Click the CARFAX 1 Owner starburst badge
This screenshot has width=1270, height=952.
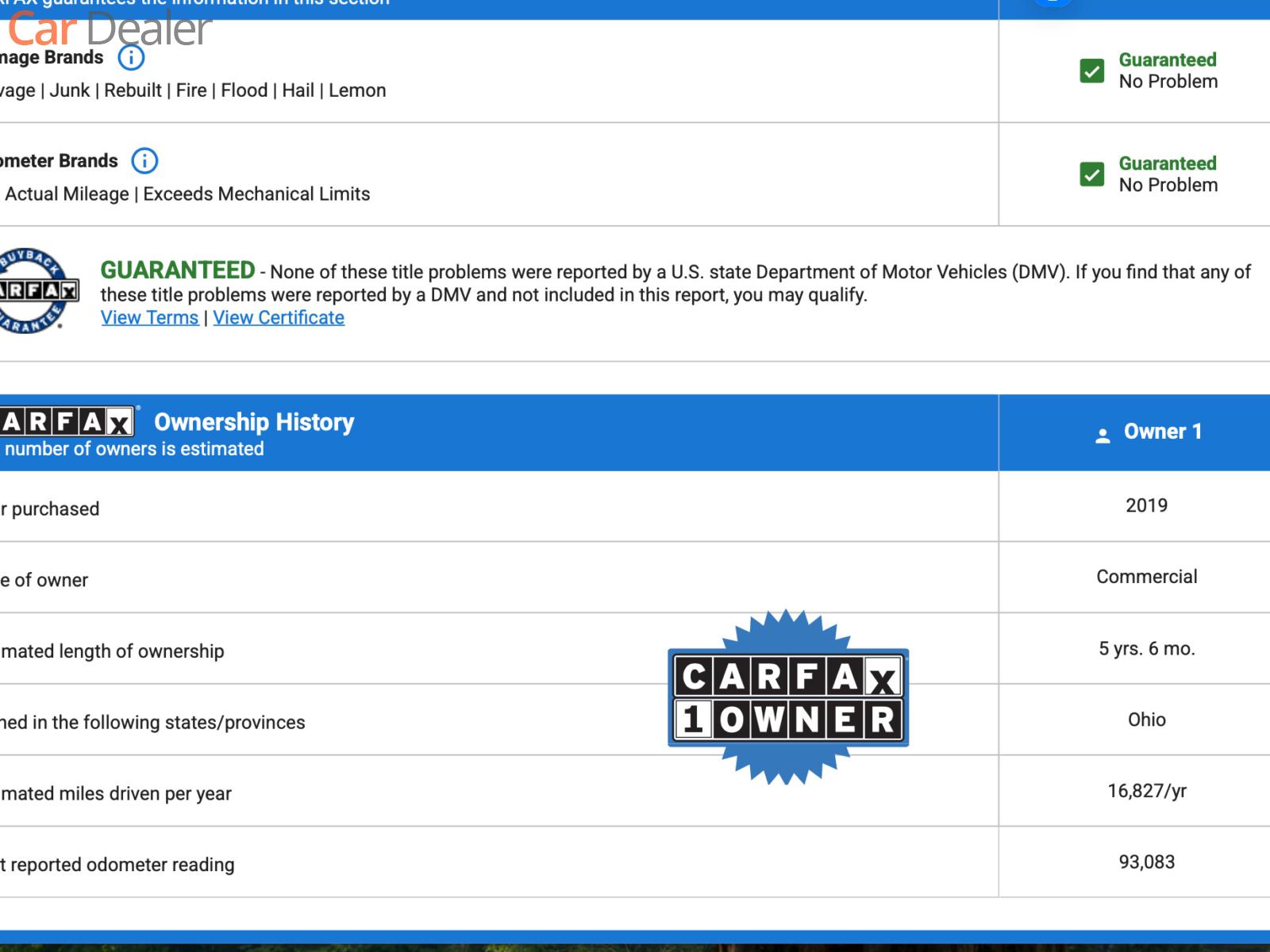click(788, 697)
